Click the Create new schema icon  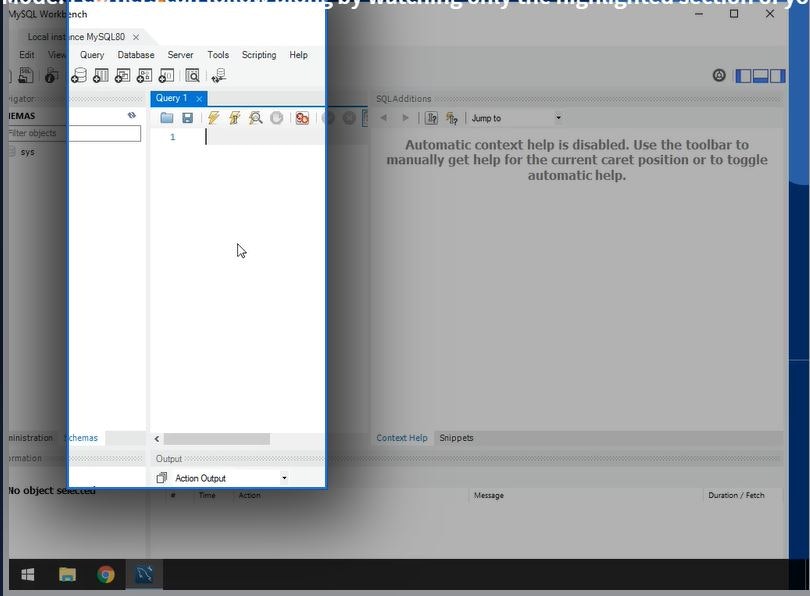(x=79, y=75)
